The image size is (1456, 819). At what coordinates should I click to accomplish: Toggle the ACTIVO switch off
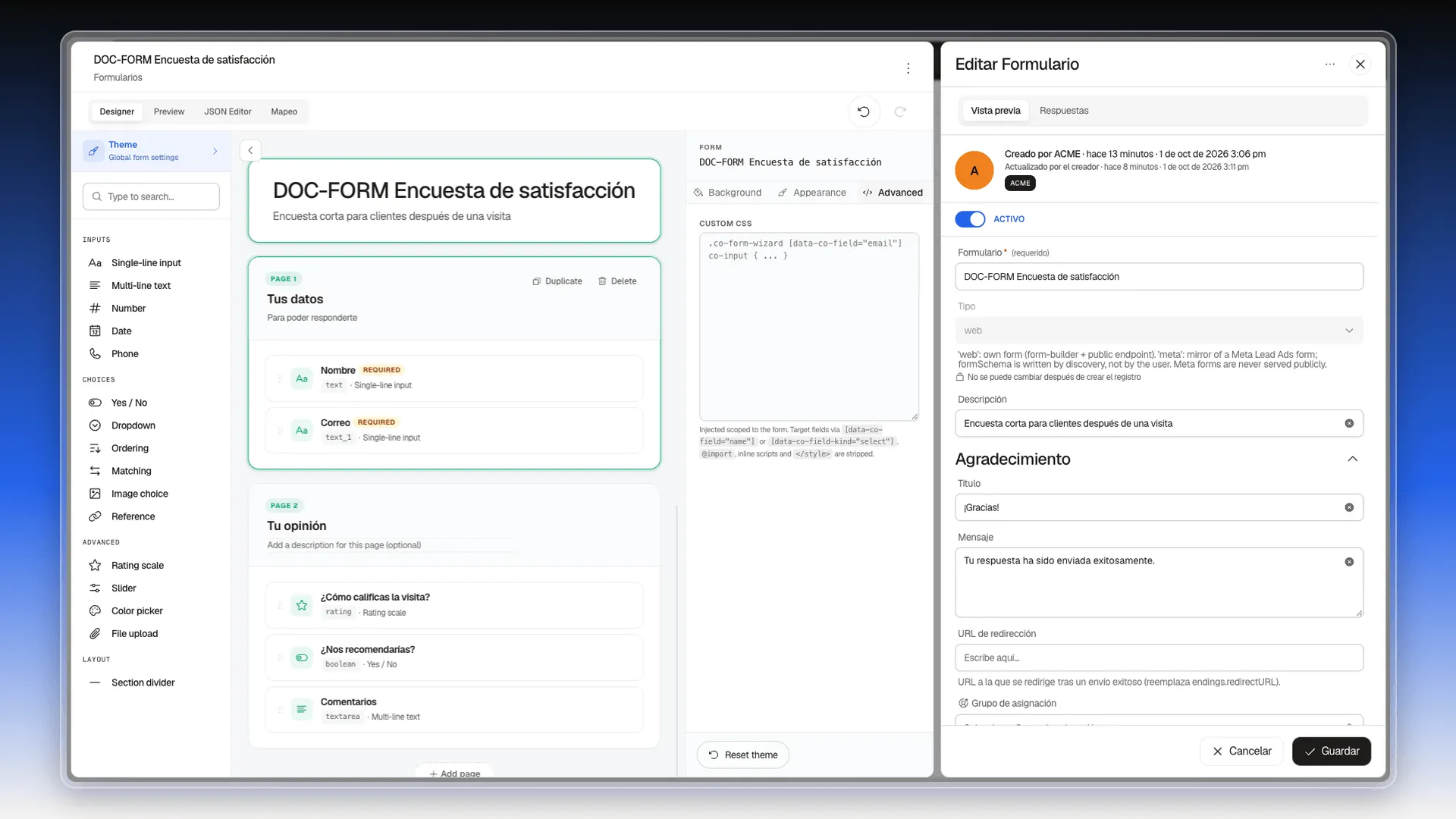point(970,219)
